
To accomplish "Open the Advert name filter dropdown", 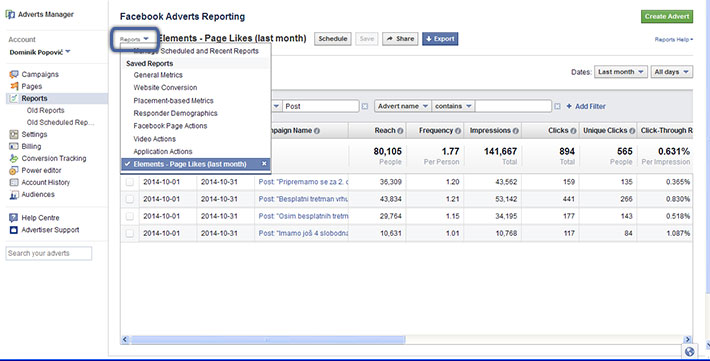I will pyautogui.click(x=403, y=106).
